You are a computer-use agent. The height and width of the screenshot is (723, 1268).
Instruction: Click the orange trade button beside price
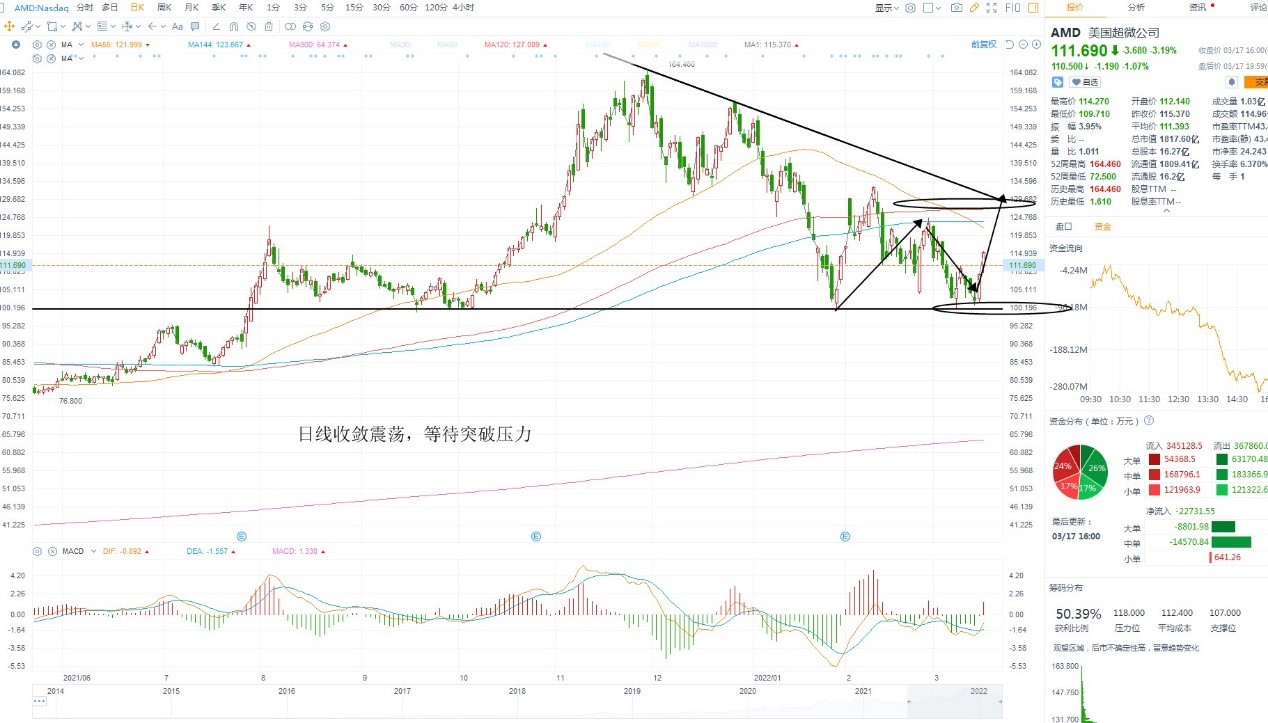pos(1255,82)
